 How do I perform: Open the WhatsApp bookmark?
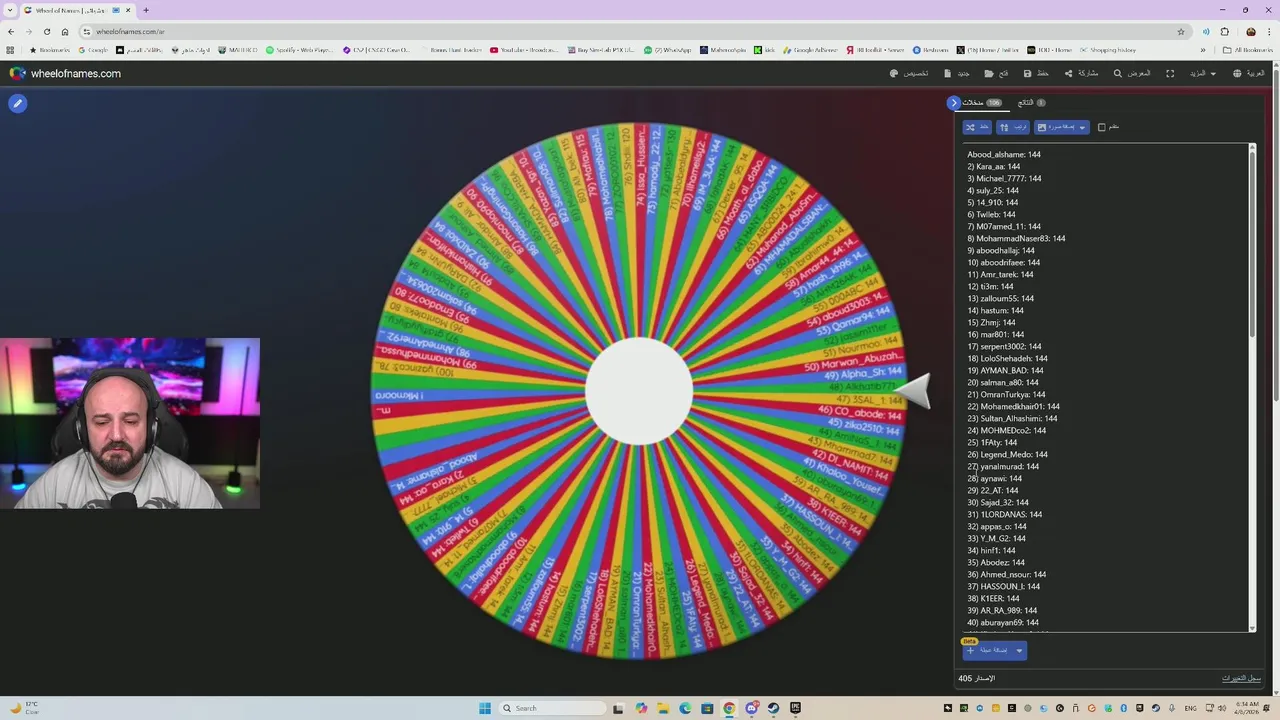pyautogui.click(x=668, y=49)
